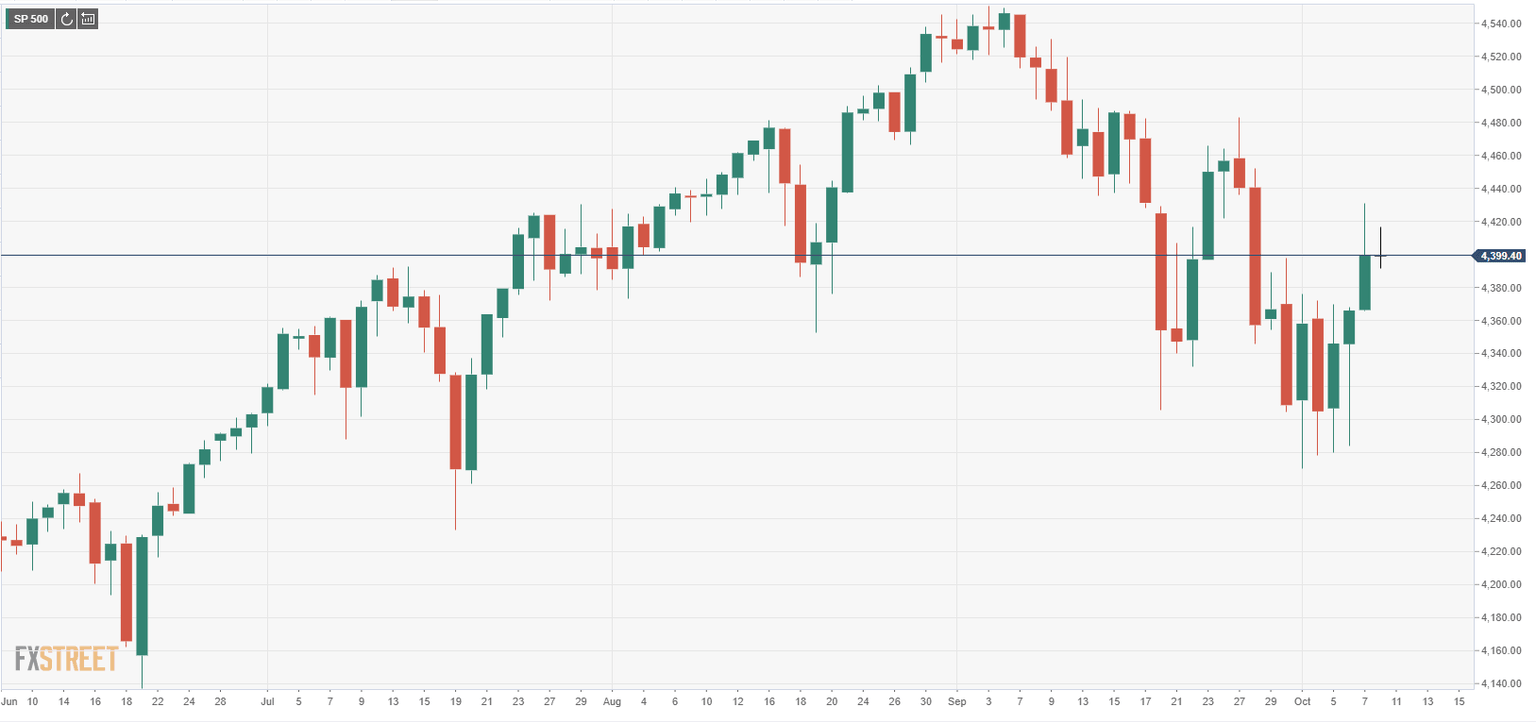Click the 4,500.00 price axis label
1536x722 pixels.
click(x=1501, y=90)
